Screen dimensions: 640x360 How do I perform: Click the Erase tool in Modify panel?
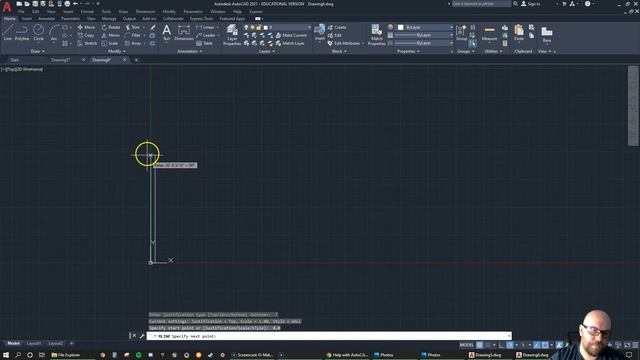pyautogui.click(x=153, y=27)
